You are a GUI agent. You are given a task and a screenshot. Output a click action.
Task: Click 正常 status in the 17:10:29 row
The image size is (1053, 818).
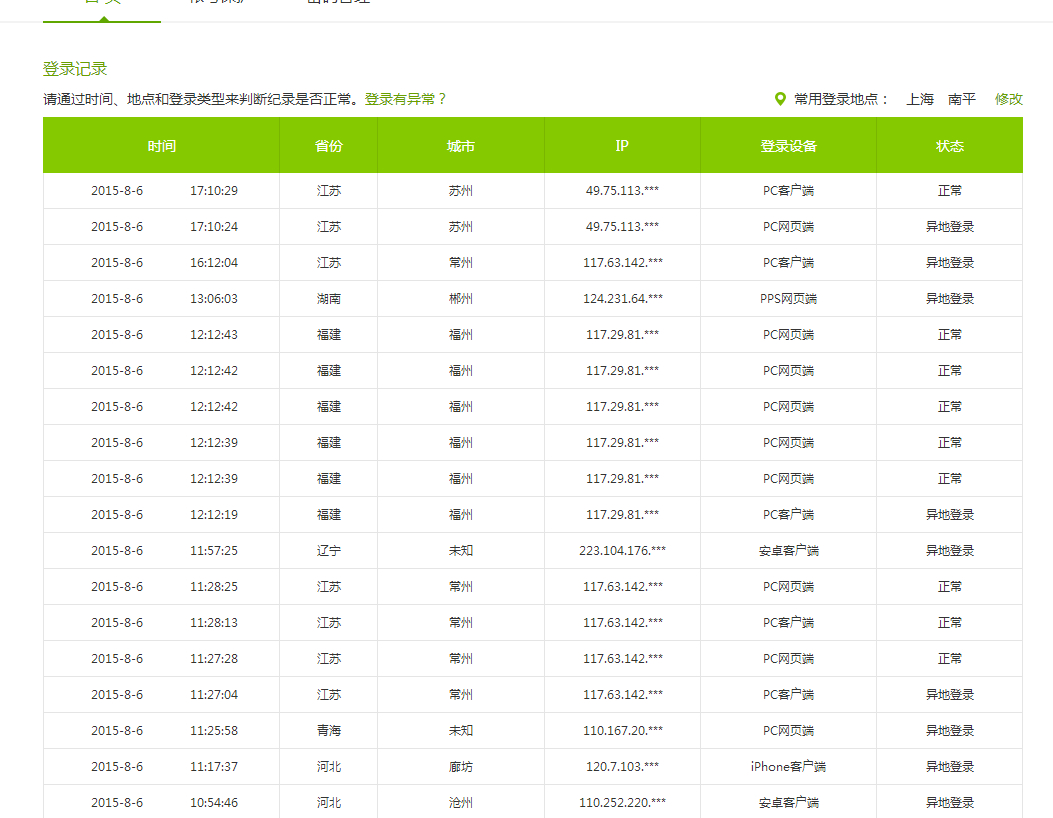pos(950,191)
